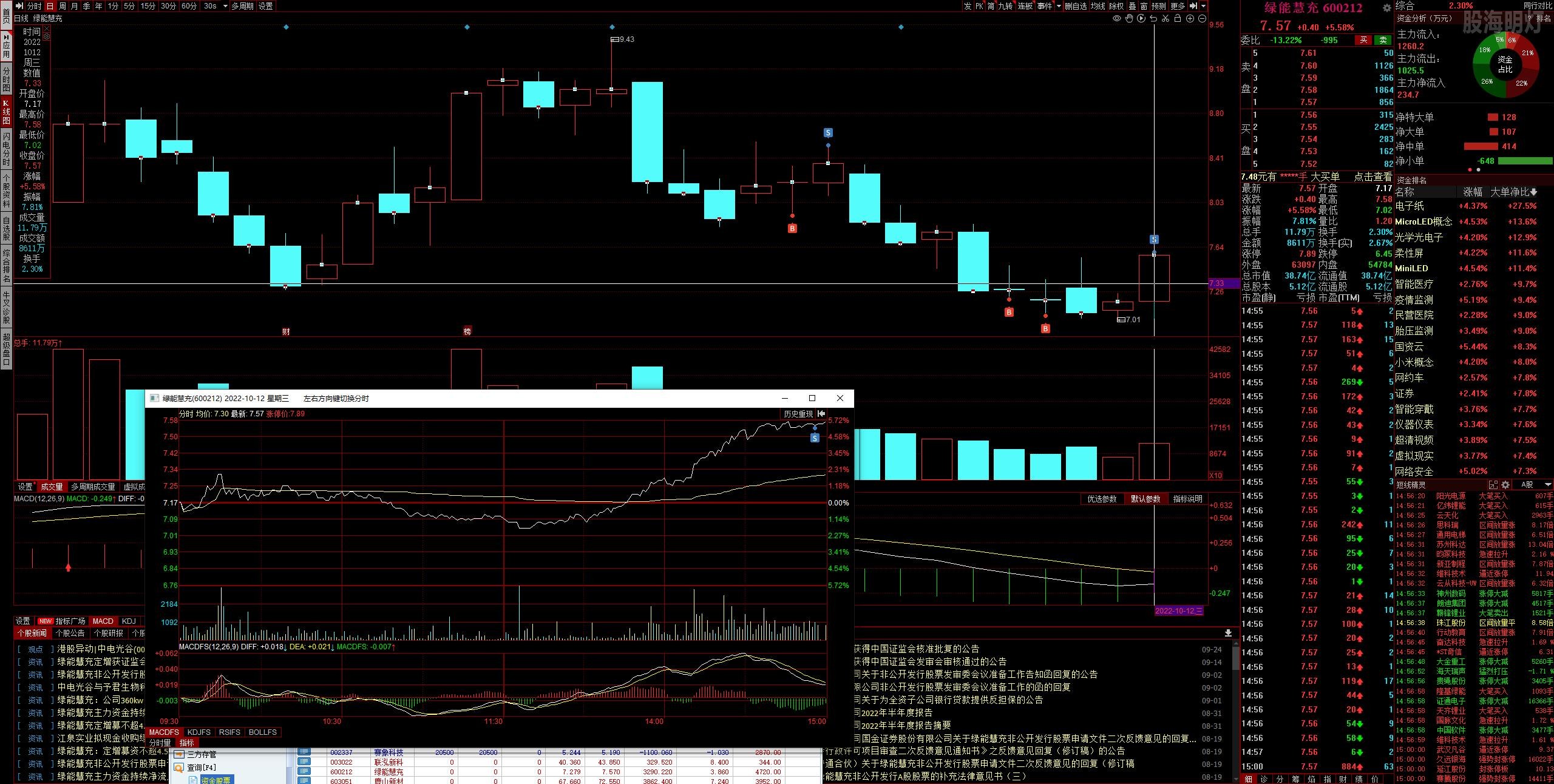This screenshot has height=784, width=1554.
Task: Click the 2022年半年度报告摘要 announcement
Action: click(x=902, y=726)
